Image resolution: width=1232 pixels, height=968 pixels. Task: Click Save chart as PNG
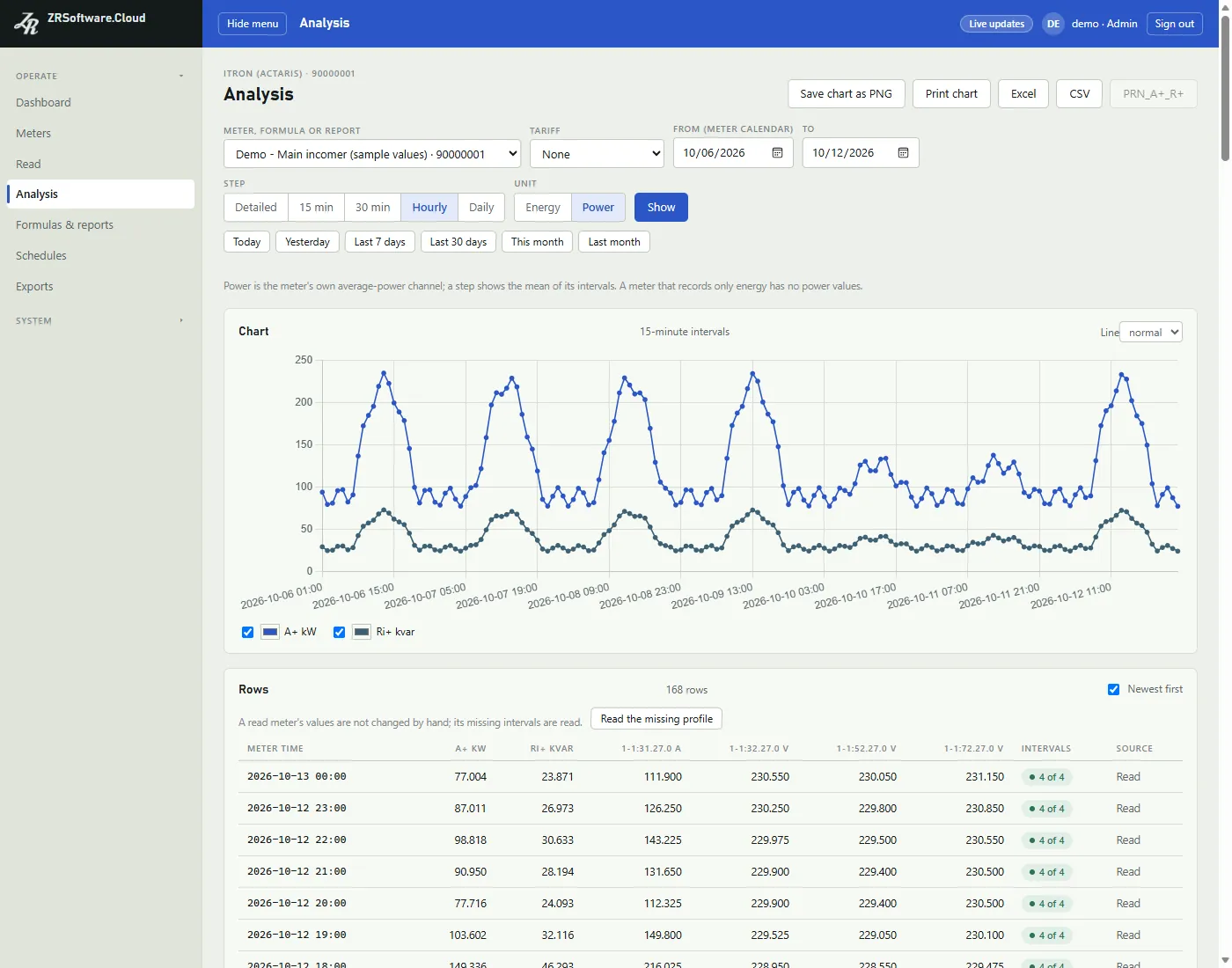click(846, 94)
